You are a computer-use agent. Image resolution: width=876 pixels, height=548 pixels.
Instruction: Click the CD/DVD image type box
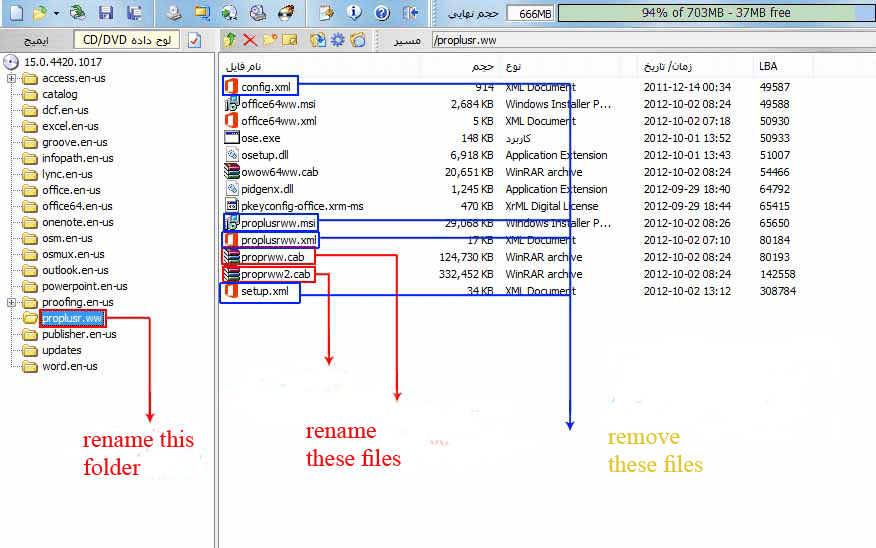[x=127, y=40]
